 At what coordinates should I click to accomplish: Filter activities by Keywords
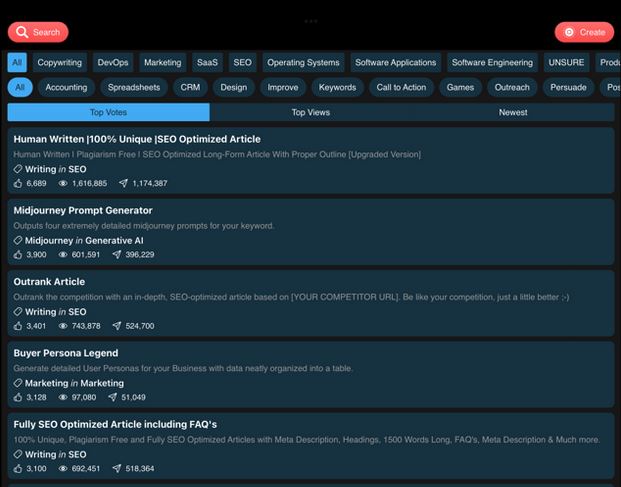pos(337,88)
